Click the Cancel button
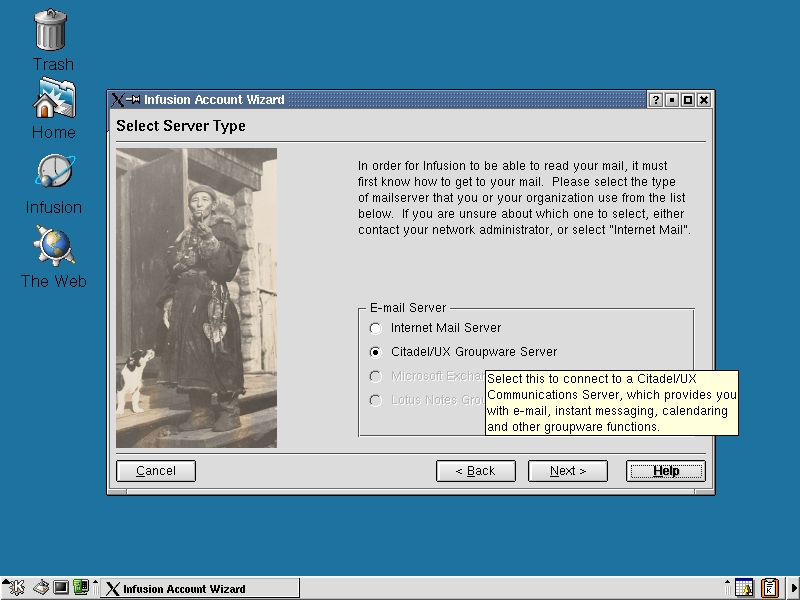This screenshot has height=600, width=800. point(156,471)
